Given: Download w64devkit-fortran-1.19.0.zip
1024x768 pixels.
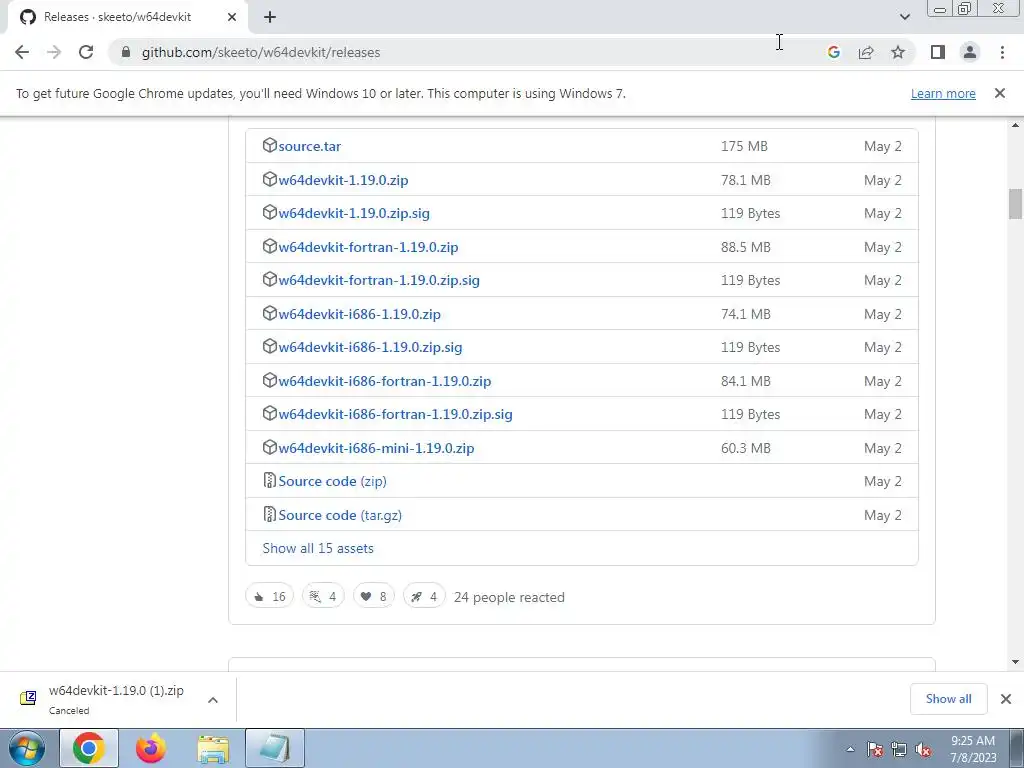Looking at the screenshot, I should click(368, 248).
